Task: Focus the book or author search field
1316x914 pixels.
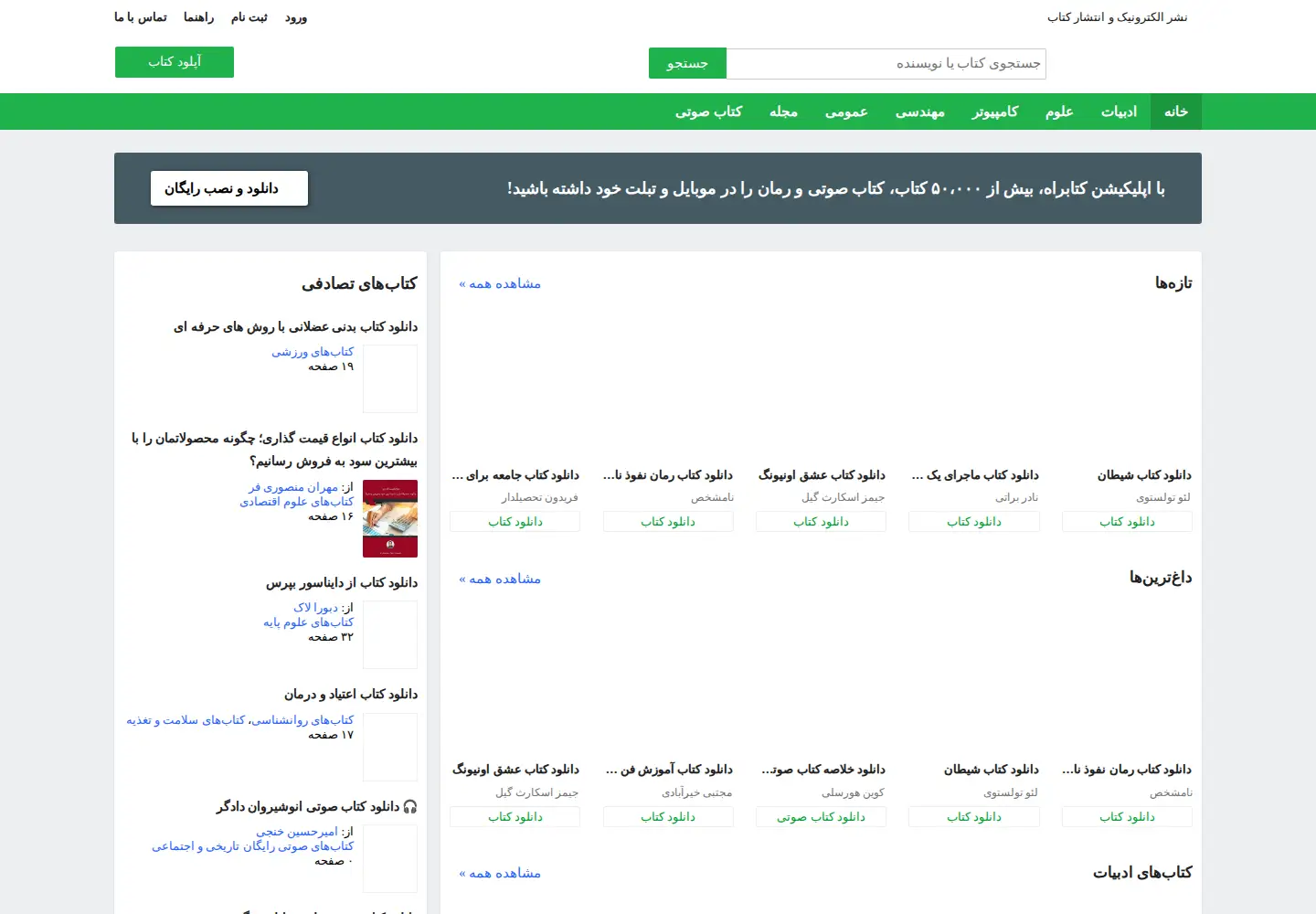Action: point(886,63)
